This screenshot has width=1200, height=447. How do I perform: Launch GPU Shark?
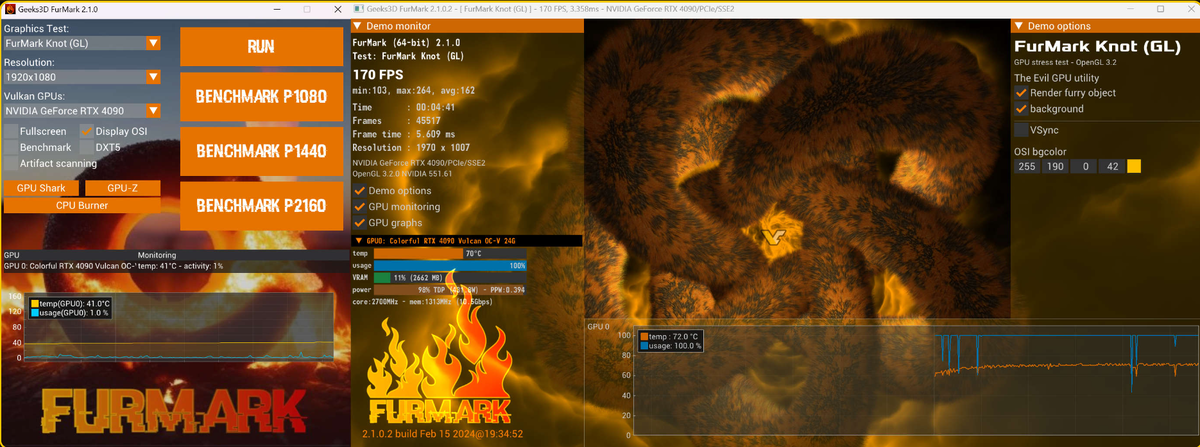point(41,188)
